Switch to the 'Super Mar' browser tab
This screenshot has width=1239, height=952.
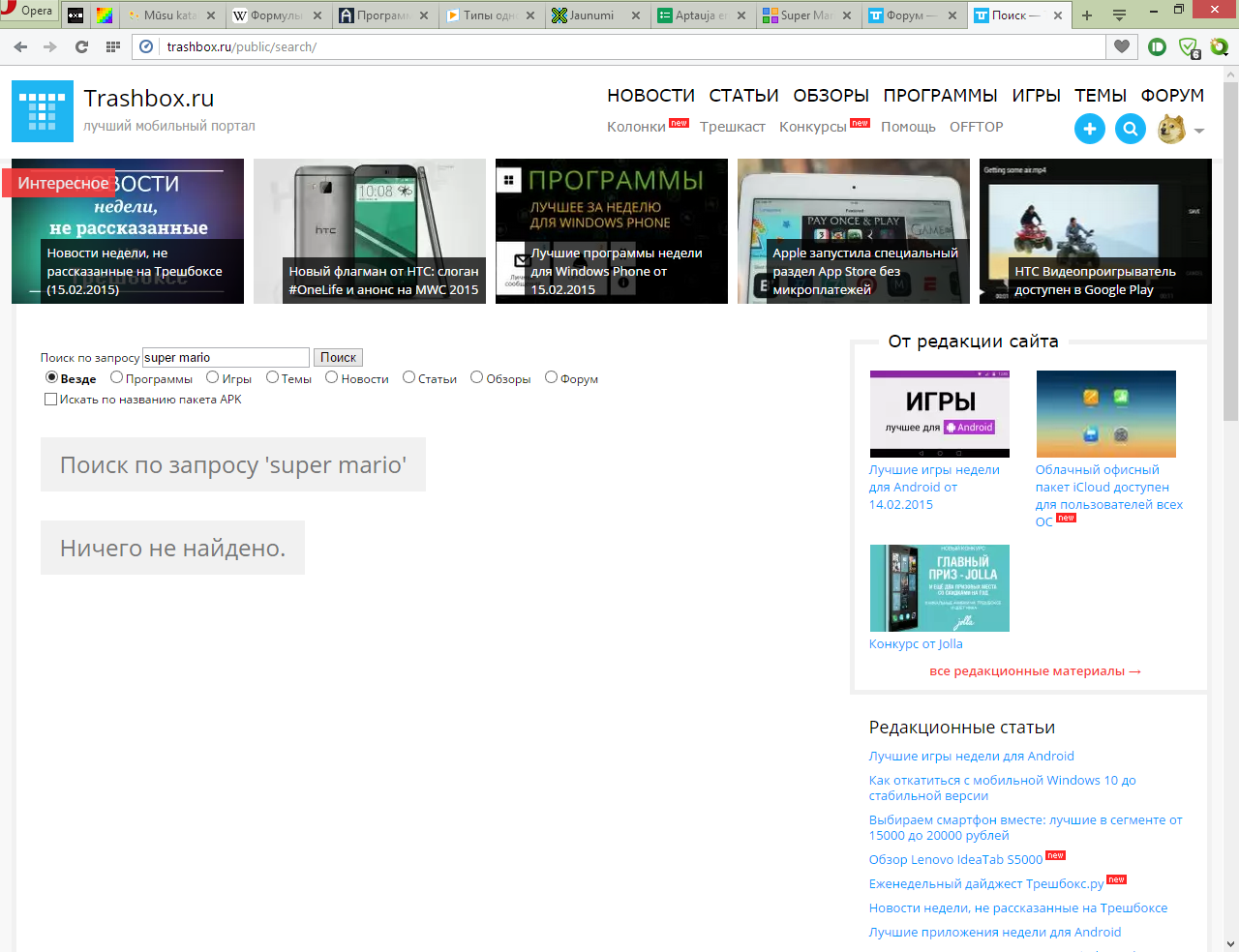(x=805, y=15)
